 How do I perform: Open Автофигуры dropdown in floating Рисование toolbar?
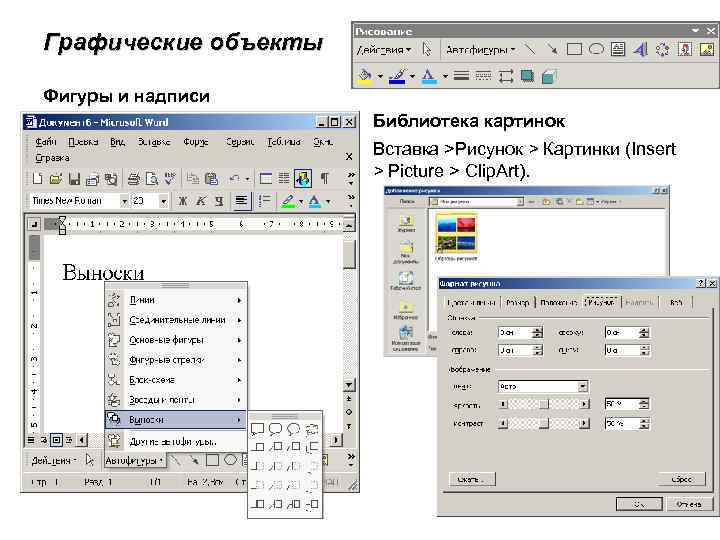pos(480,50)
